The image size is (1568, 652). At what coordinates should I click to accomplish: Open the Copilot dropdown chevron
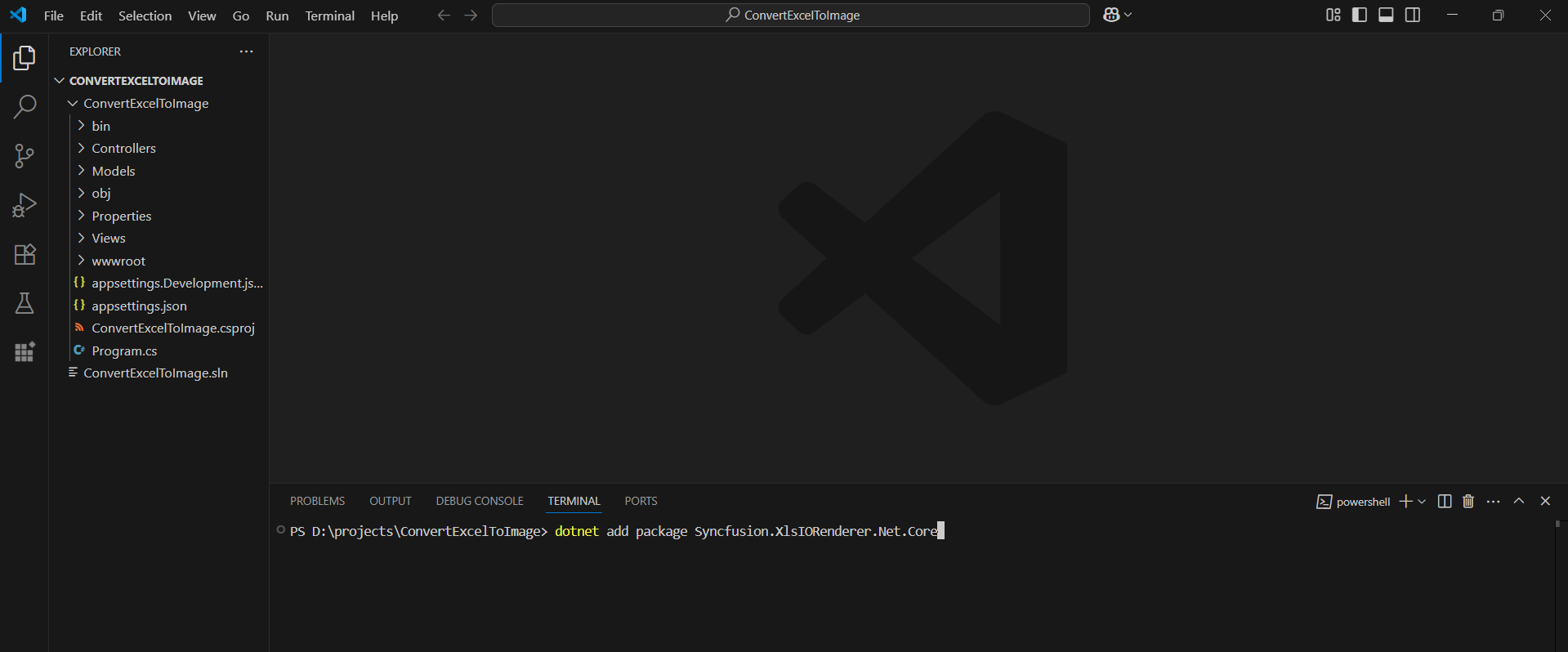1128,15
